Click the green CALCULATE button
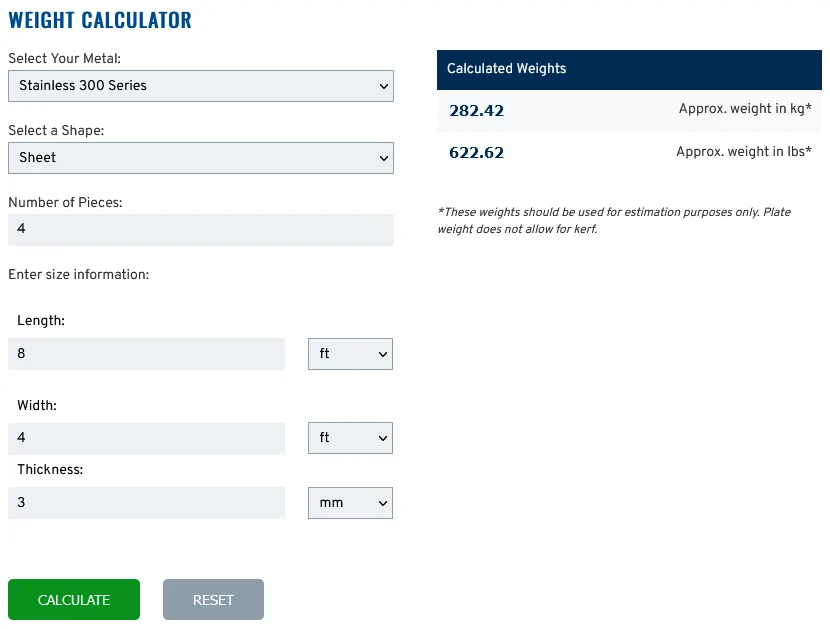 click(74, 599)
